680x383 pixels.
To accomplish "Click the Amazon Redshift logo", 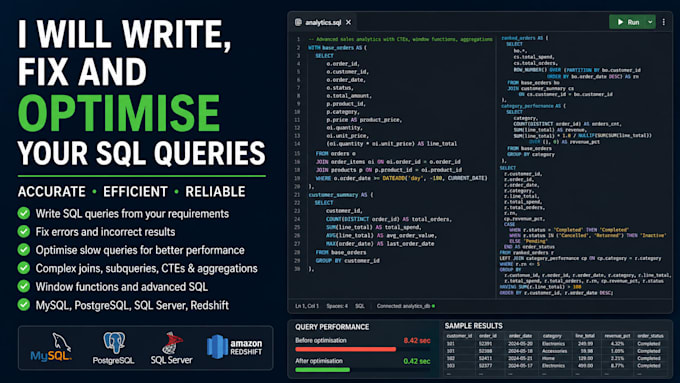I will coord(235,346).
